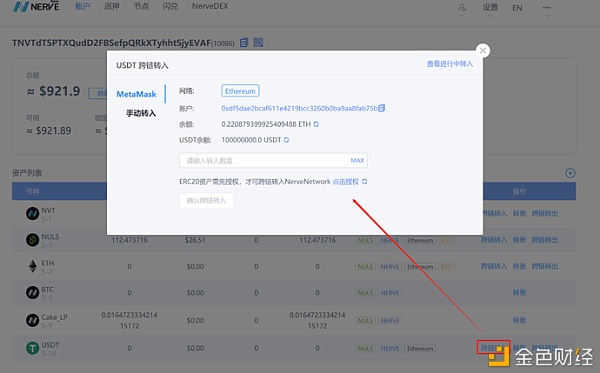Copy the MetaMask account address icon
The height and width of the screenshot is (373, 600).
382,108
